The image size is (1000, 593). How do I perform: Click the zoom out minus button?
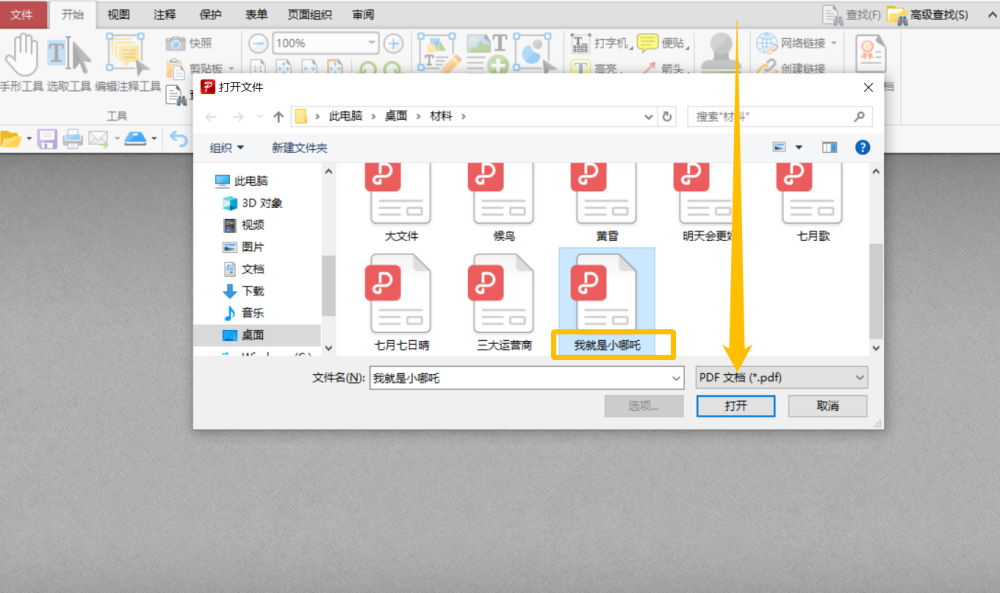point(258,43)
